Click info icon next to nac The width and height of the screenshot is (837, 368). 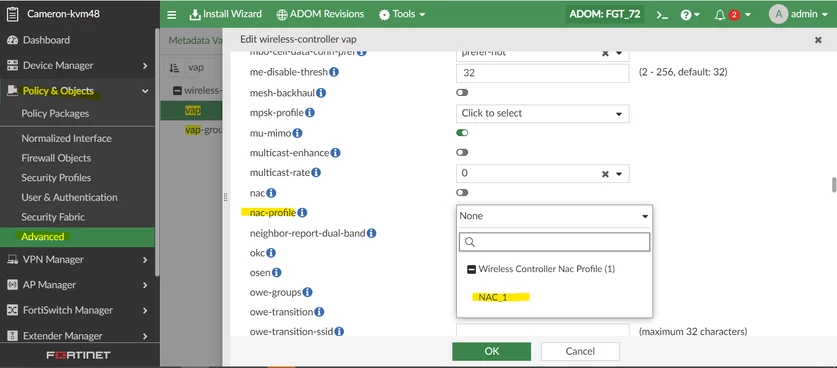tap(271, 192)
